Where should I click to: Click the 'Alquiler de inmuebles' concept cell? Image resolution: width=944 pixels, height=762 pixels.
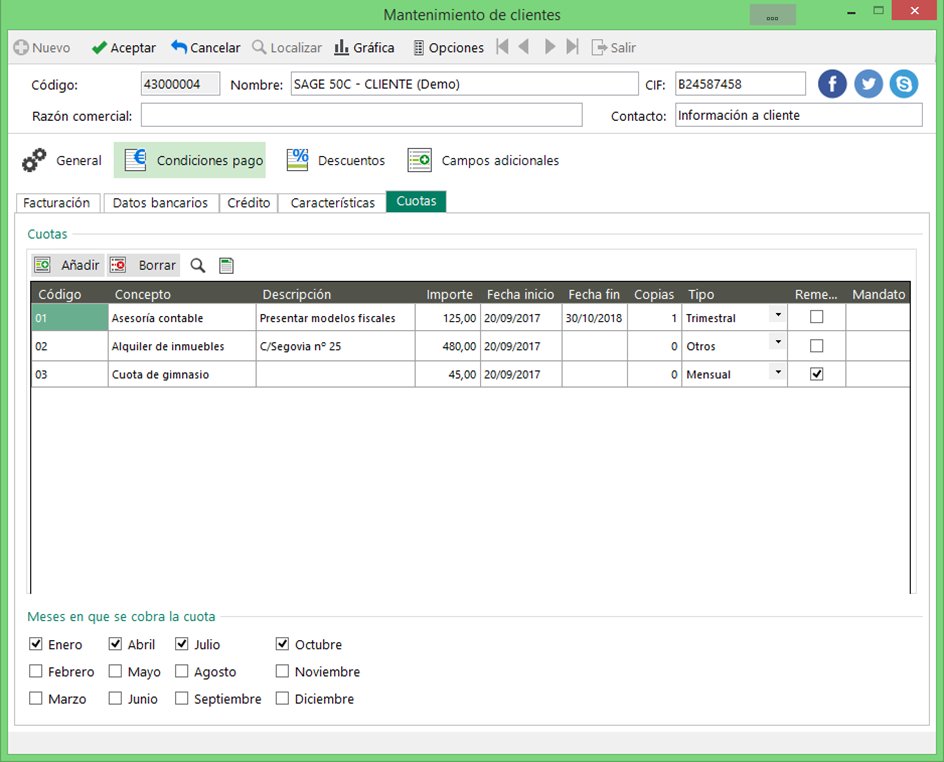click(182, 346)
